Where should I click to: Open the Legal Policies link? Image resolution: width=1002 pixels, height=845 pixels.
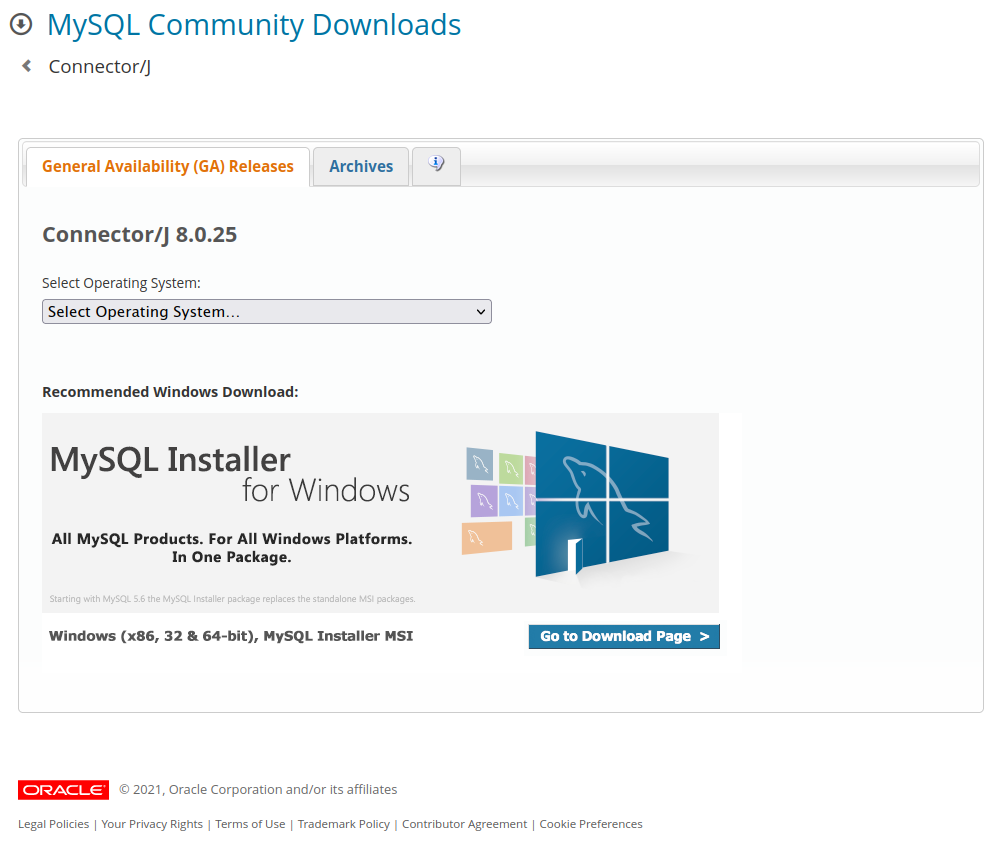pos(53,824)
